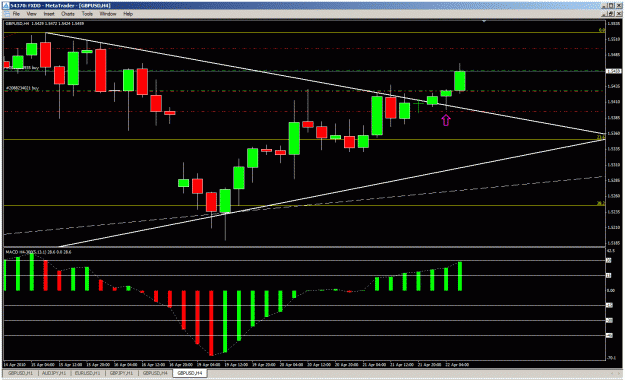Image resolution: width=625 pixels, height=380 pixels.
Task: Click the latest green candlestick on chart
Action: click(x=460, y=81)
